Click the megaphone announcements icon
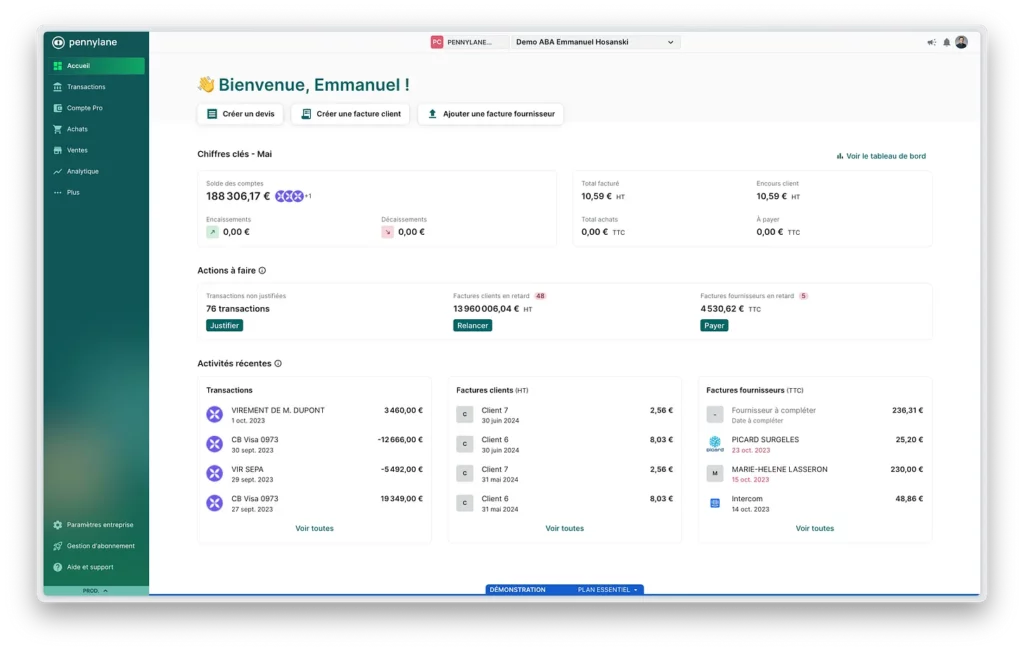Viewport: 1024px width, 651px height. tap(931, 42)
